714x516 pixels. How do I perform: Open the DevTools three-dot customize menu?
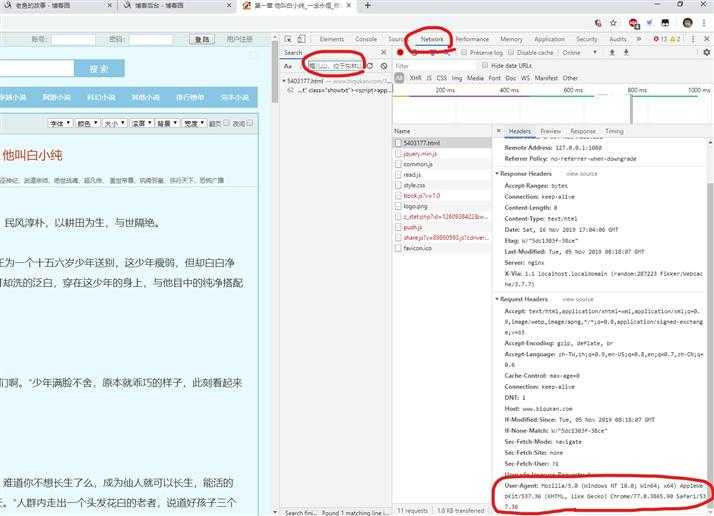coord(693,39)
